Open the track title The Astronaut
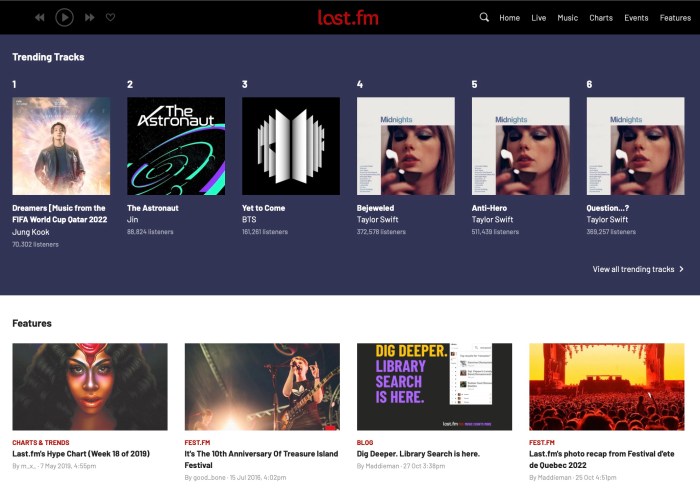Viewport: 700px width, 493px height. (x=153, y=208)
